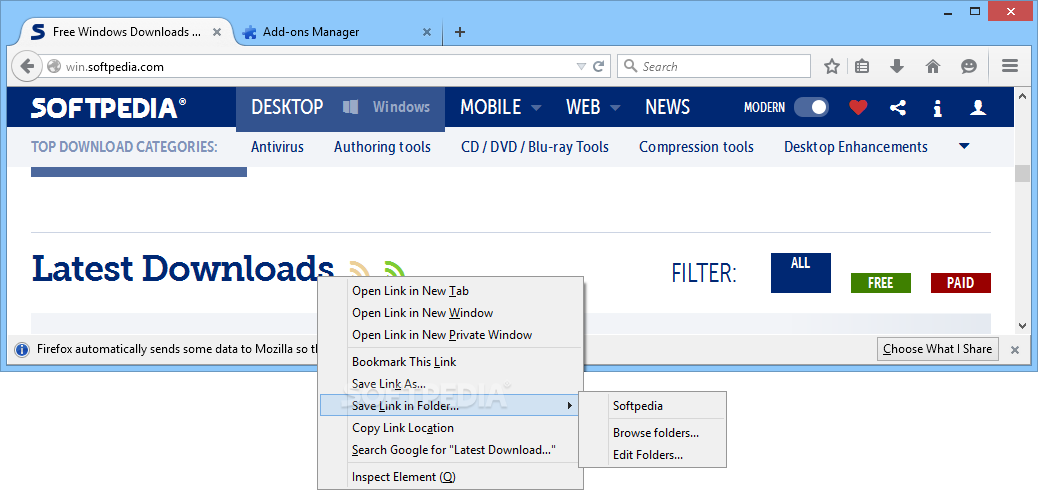
Task: Open the info icon in Softpedia header
Action: [937, 108]
